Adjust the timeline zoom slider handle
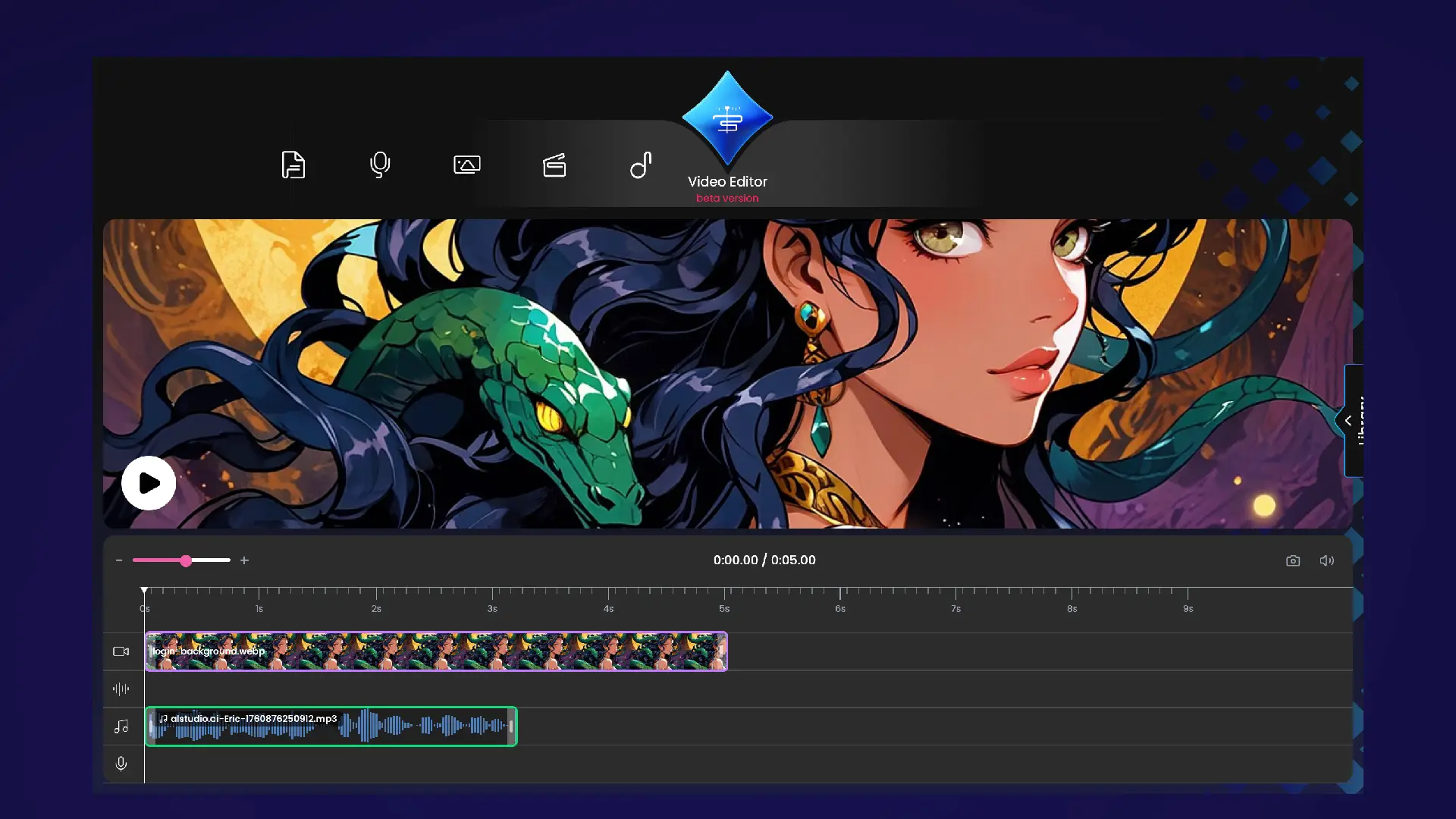 tap(186, 560)
